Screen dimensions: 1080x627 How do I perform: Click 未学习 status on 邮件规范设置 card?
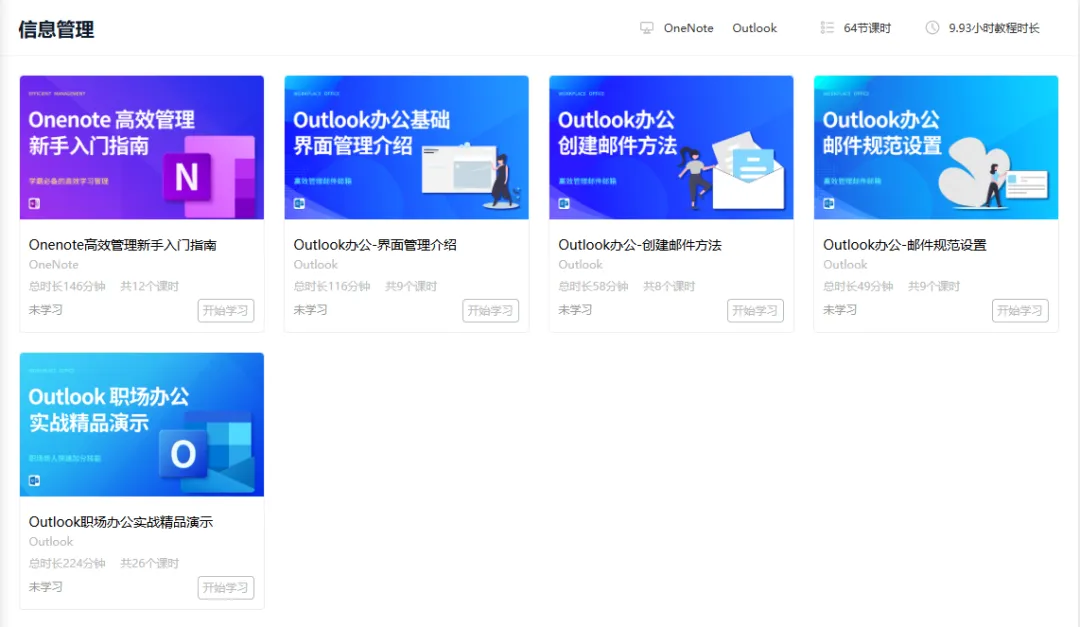[840, 310]
